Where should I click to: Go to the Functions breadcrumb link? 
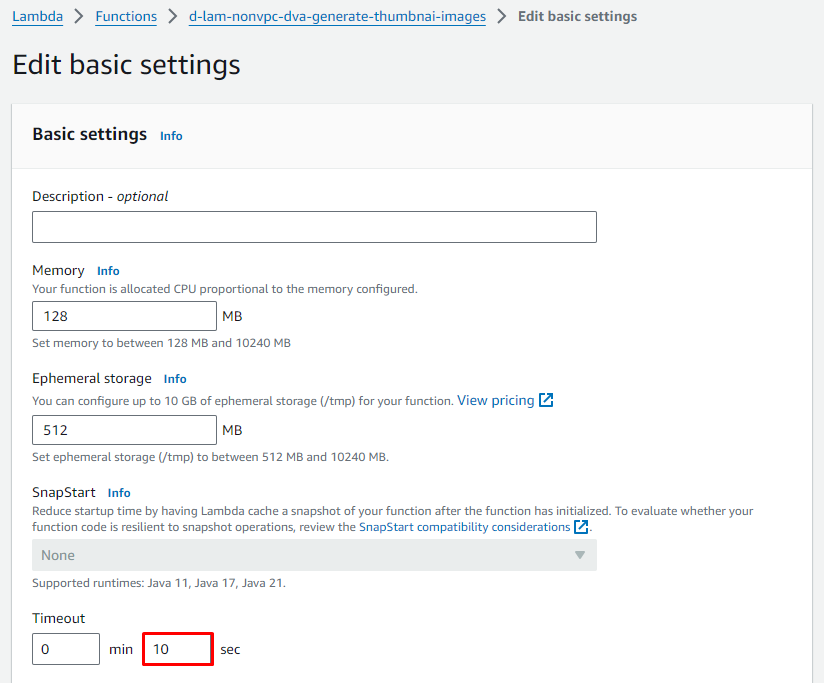click(126, 16)
